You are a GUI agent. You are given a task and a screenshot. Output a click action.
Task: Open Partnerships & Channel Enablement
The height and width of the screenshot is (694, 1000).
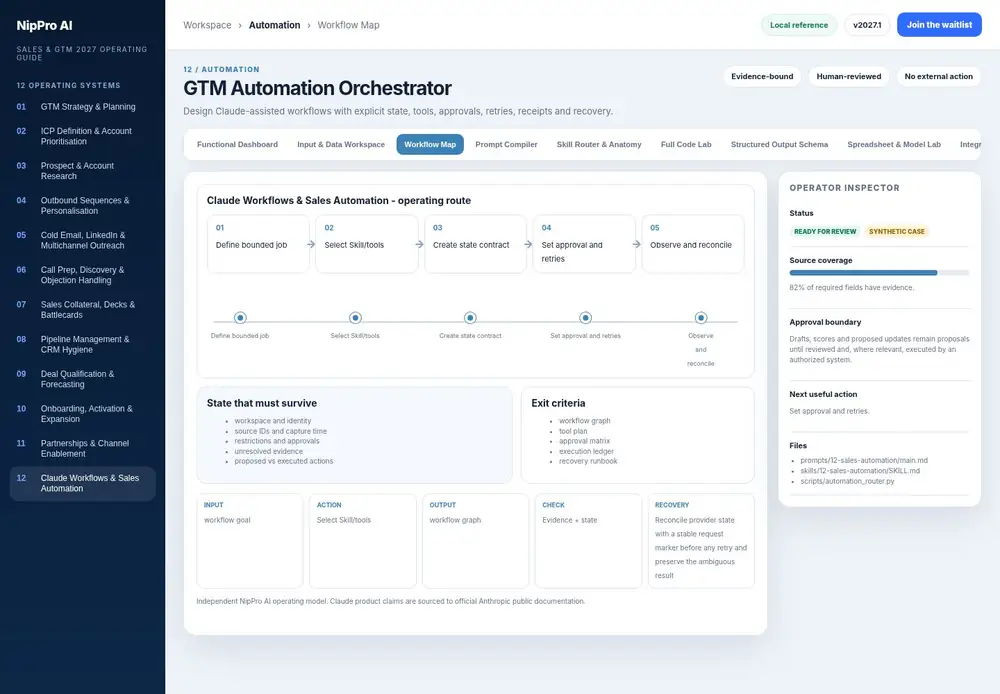[x=83, y=448]
